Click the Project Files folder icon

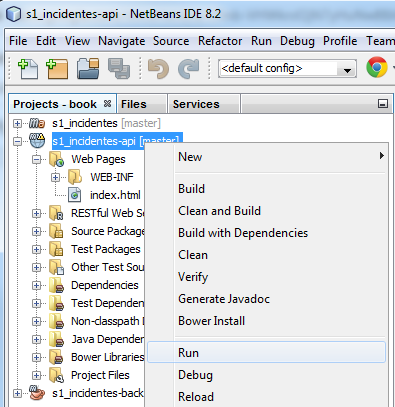click(x=56, y=375)
